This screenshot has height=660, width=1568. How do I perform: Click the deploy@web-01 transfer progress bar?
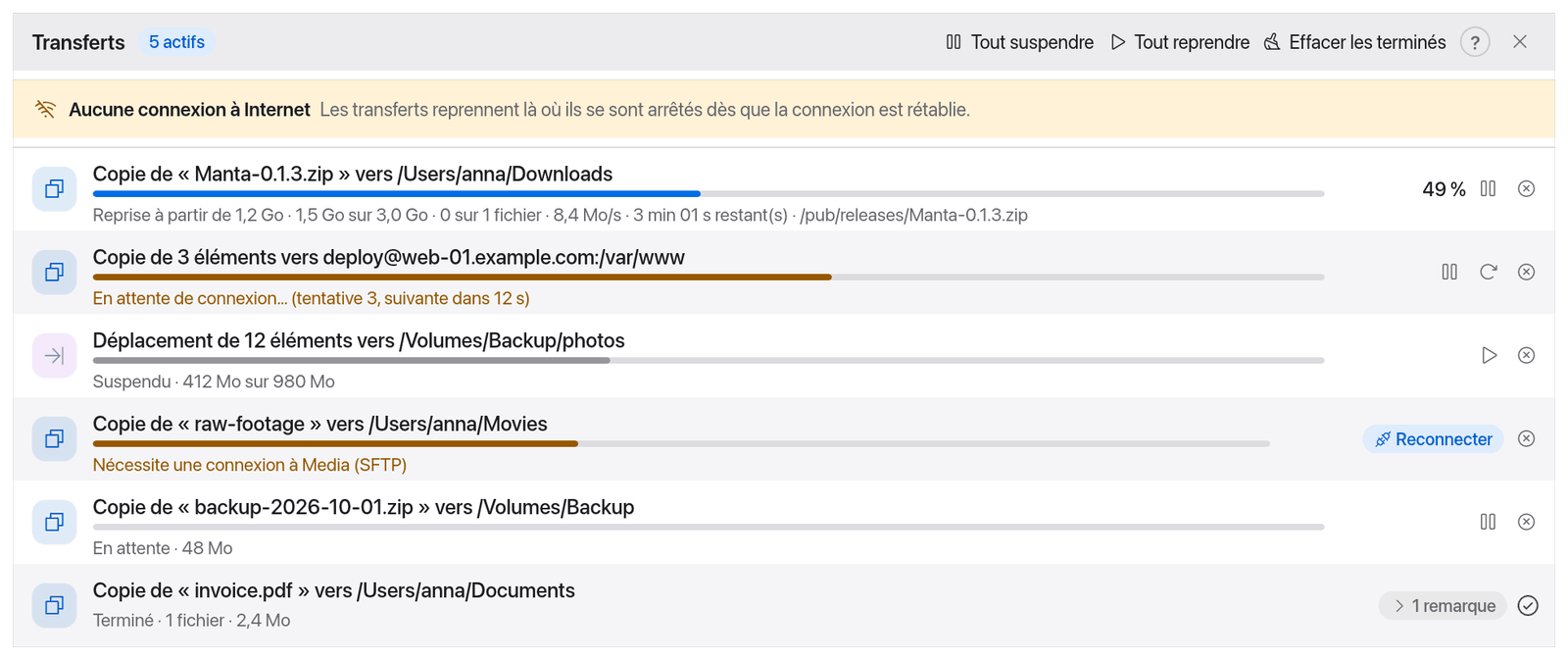click(709, 278)
